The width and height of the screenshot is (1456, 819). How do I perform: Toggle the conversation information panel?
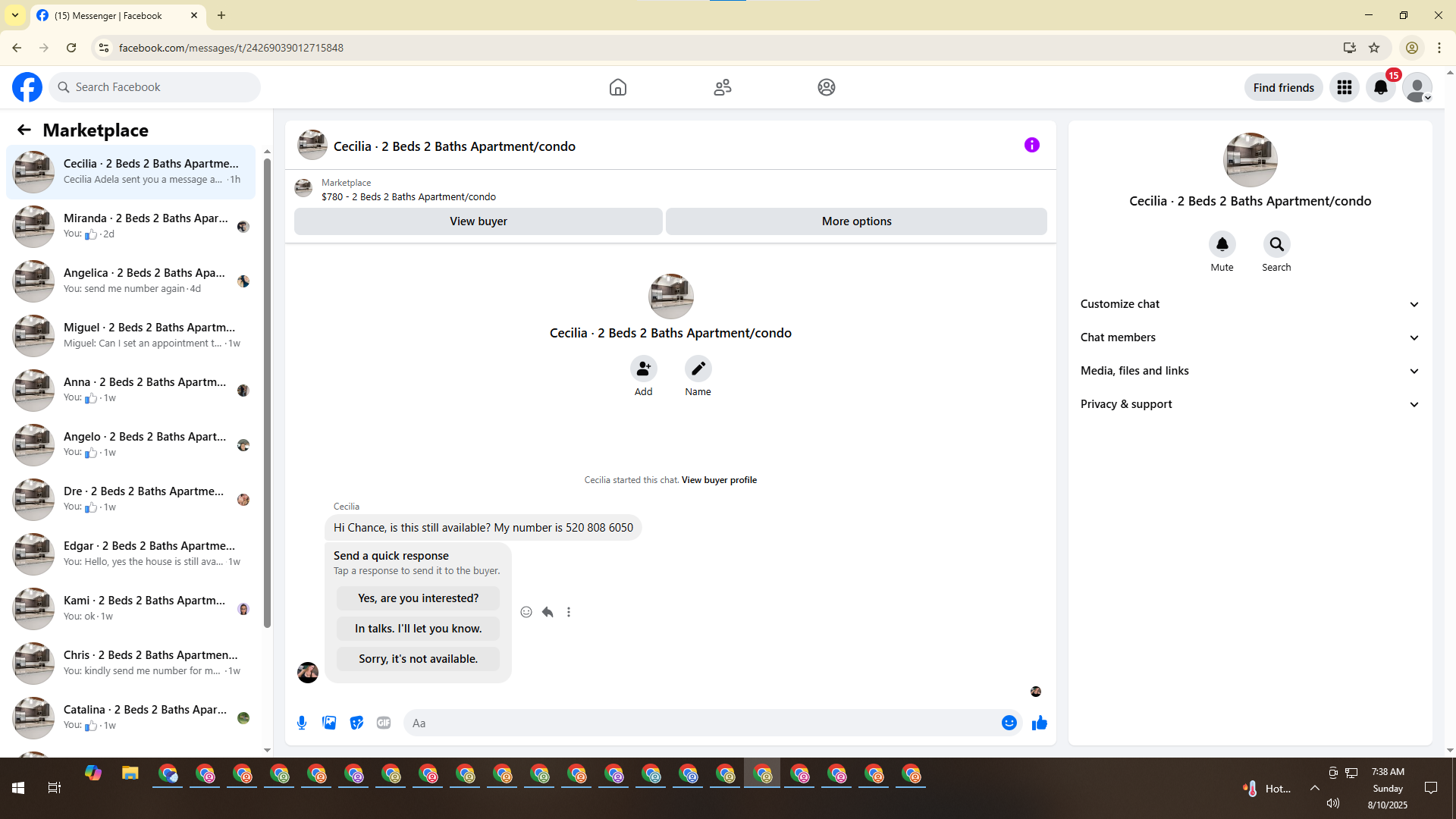pos(1031,145)
